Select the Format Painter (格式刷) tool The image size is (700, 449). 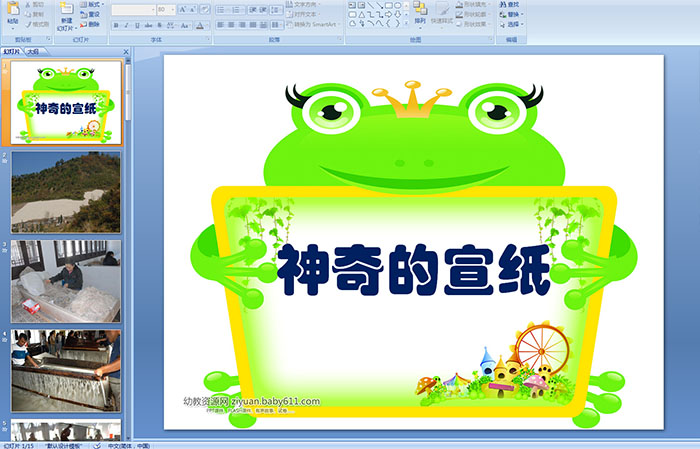point(36,23)
